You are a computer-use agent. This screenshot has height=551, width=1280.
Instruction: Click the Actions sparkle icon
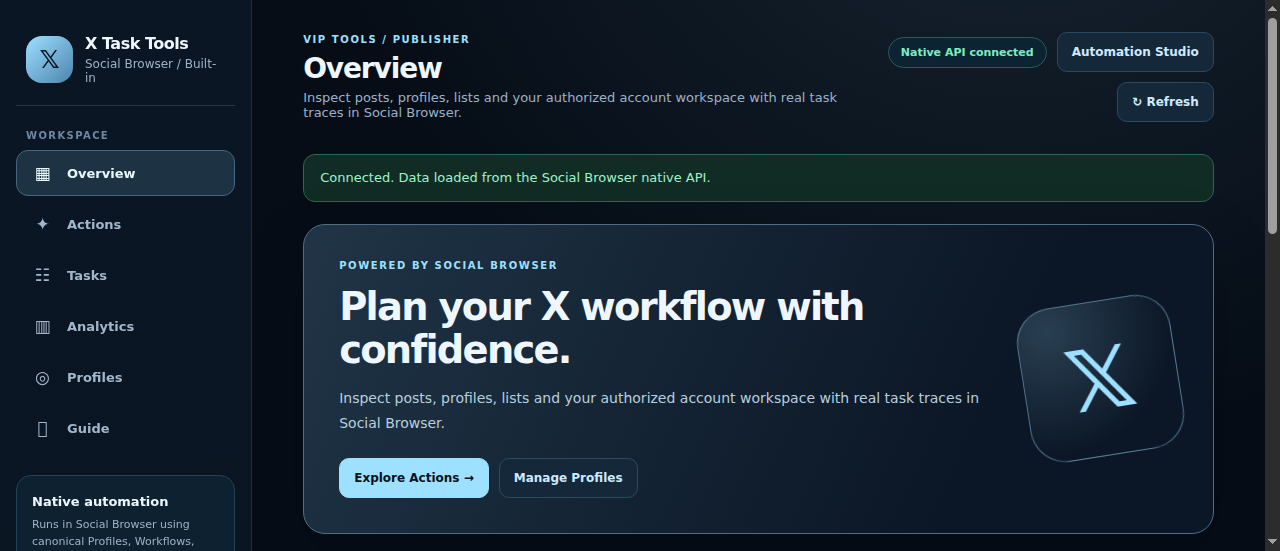(42, 224)
